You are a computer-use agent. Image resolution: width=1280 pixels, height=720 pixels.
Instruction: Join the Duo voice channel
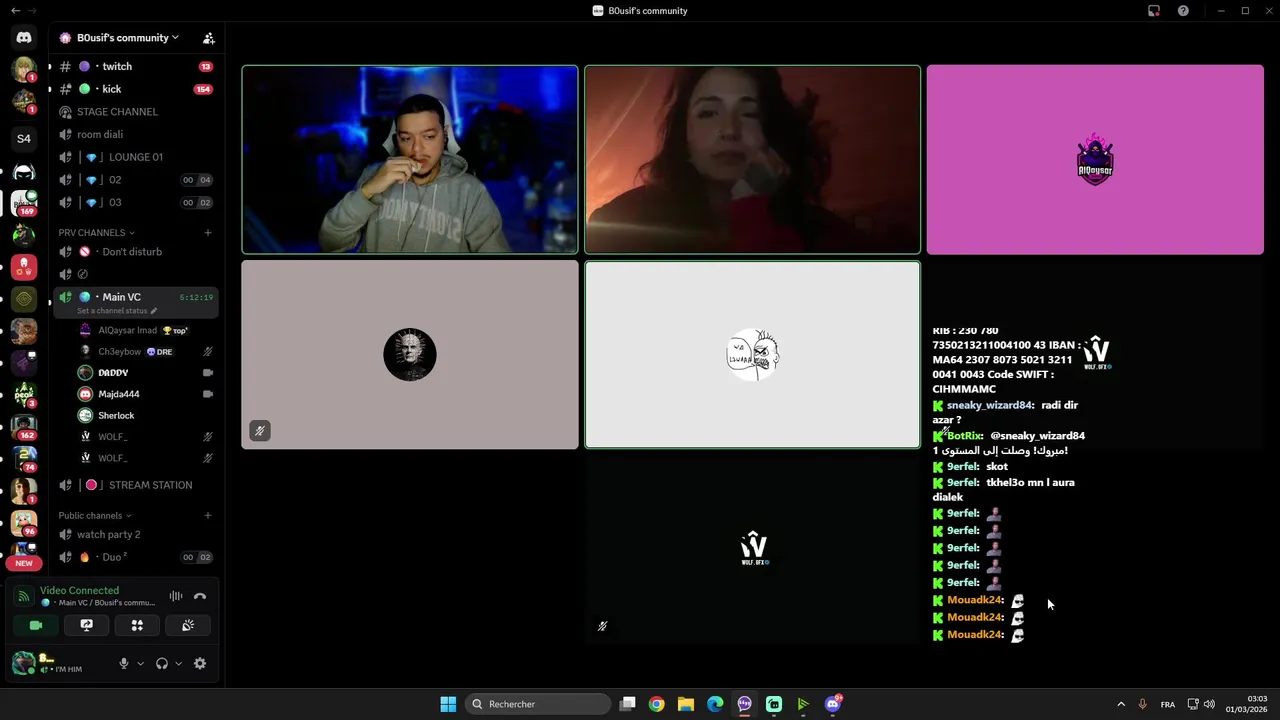(136, 557)
